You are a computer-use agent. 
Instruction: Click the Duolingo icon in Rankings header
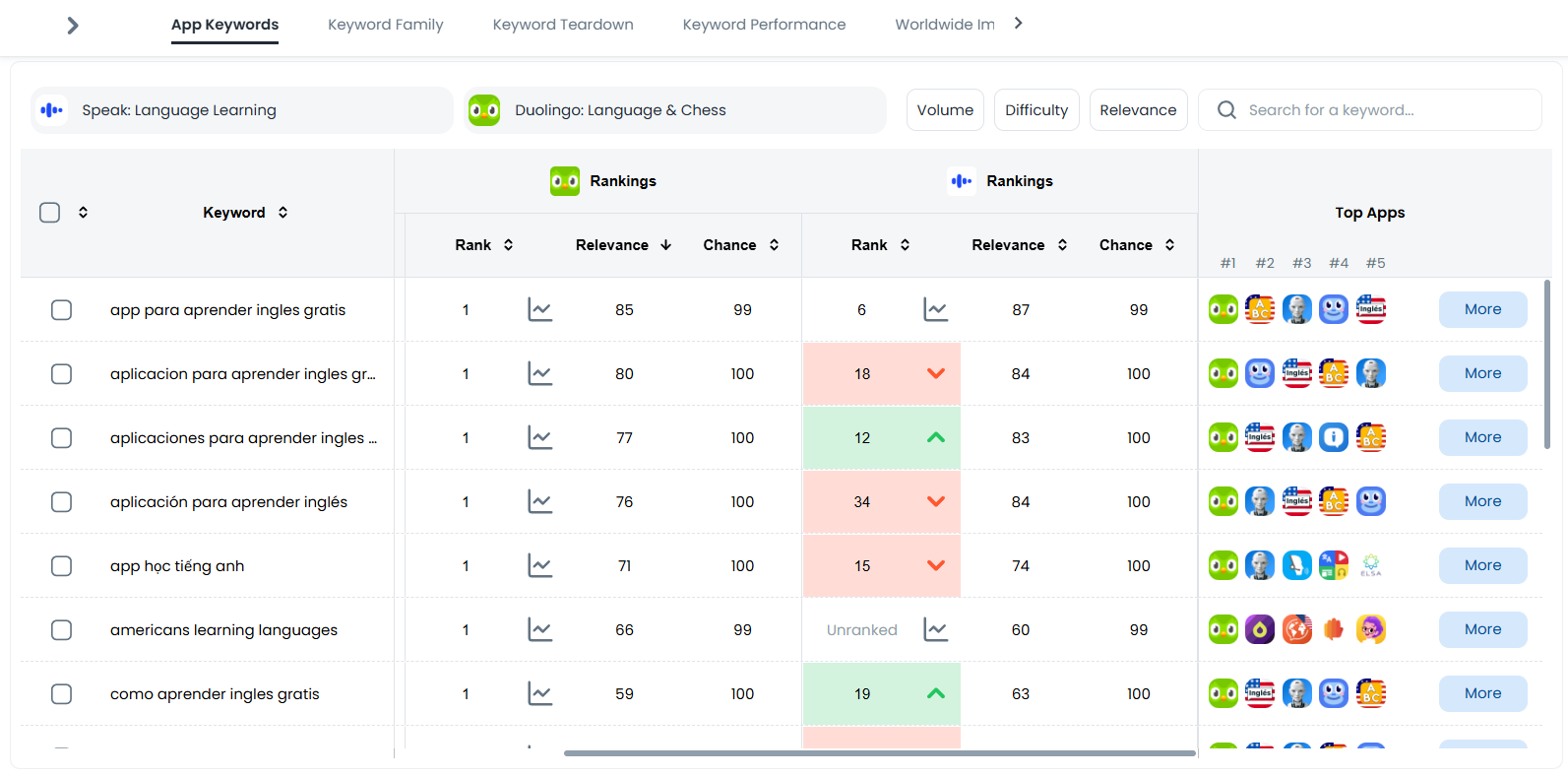click(565, 181)
